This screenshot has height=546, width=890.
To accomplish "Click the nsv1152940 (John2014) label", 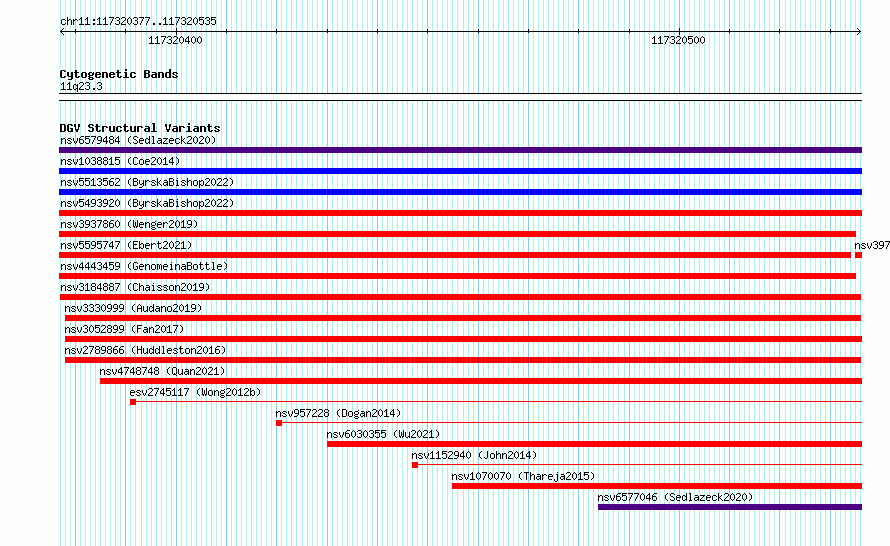I will pos(474,455).
